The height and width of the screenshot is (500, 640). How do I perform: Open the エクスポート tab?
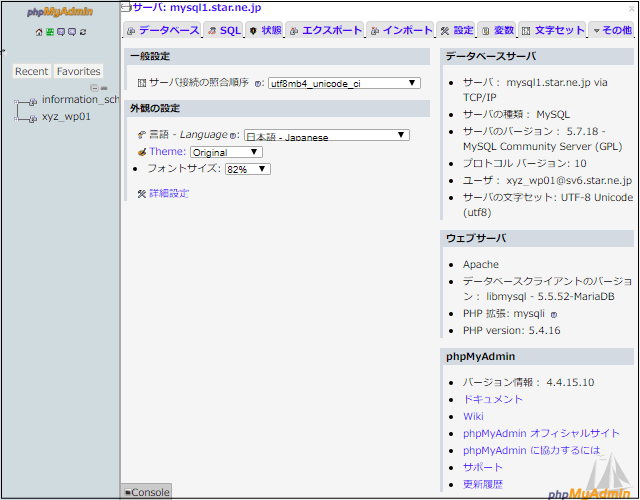coord(325,30)
